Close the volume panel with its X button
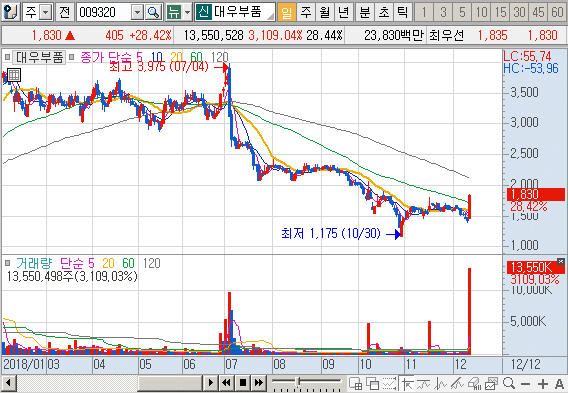Image resolution: width=568 pixels, height=393 pixels. pos(561,262)
